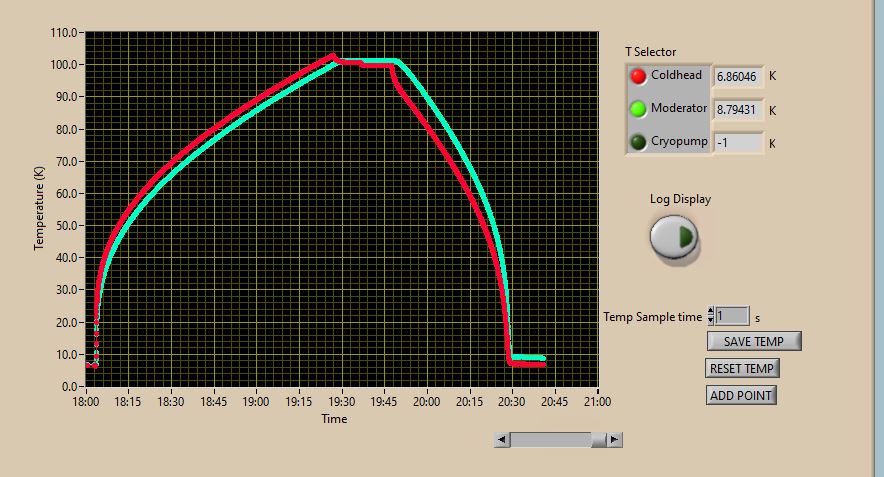Click the ADD POINT button
Viewport: 884px width, 477px height.
741,395
